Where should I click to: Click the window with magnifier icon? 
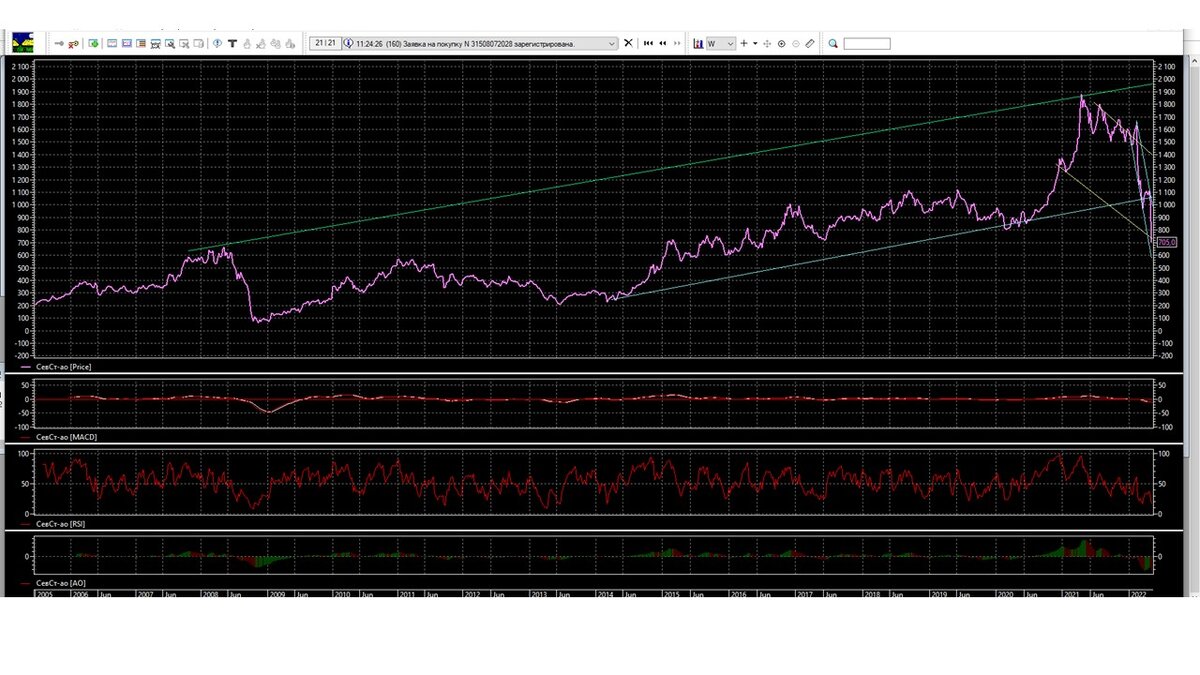click(x=170, y=43)
